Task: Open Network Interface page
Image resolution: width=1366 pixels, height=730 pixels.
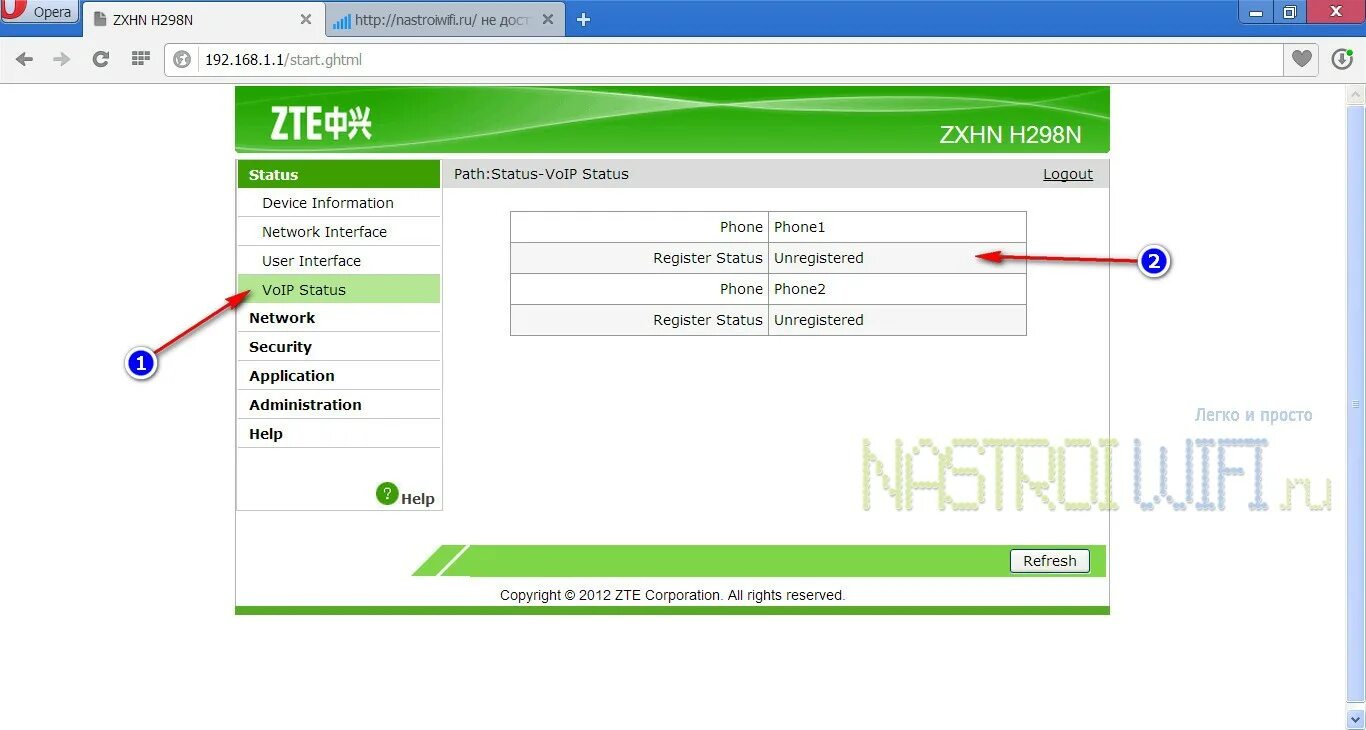Action: coord(324,232)
